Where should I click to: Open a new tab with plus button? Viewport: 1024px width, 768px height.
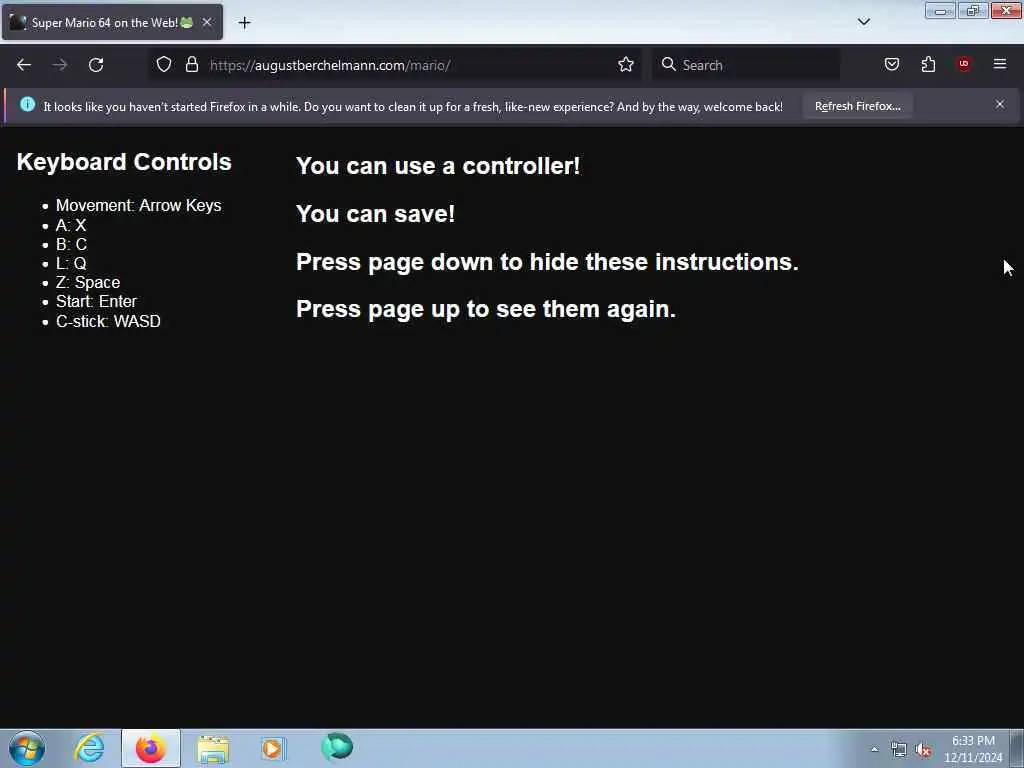pyautogui.click(x=244, y=22)
